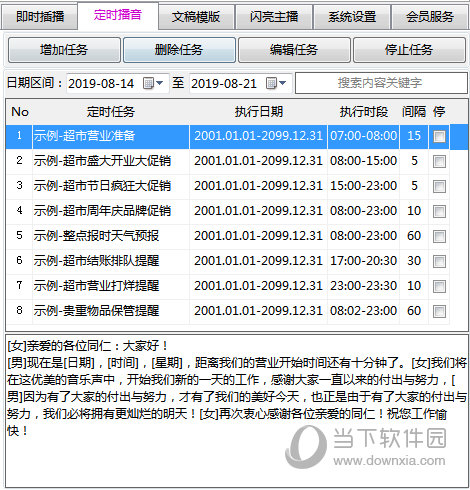The image size is (470, 490).
Task: Toggle stop checkbox for 示例-贵重物品保管提醒
Action: click(x=439, y=311)
